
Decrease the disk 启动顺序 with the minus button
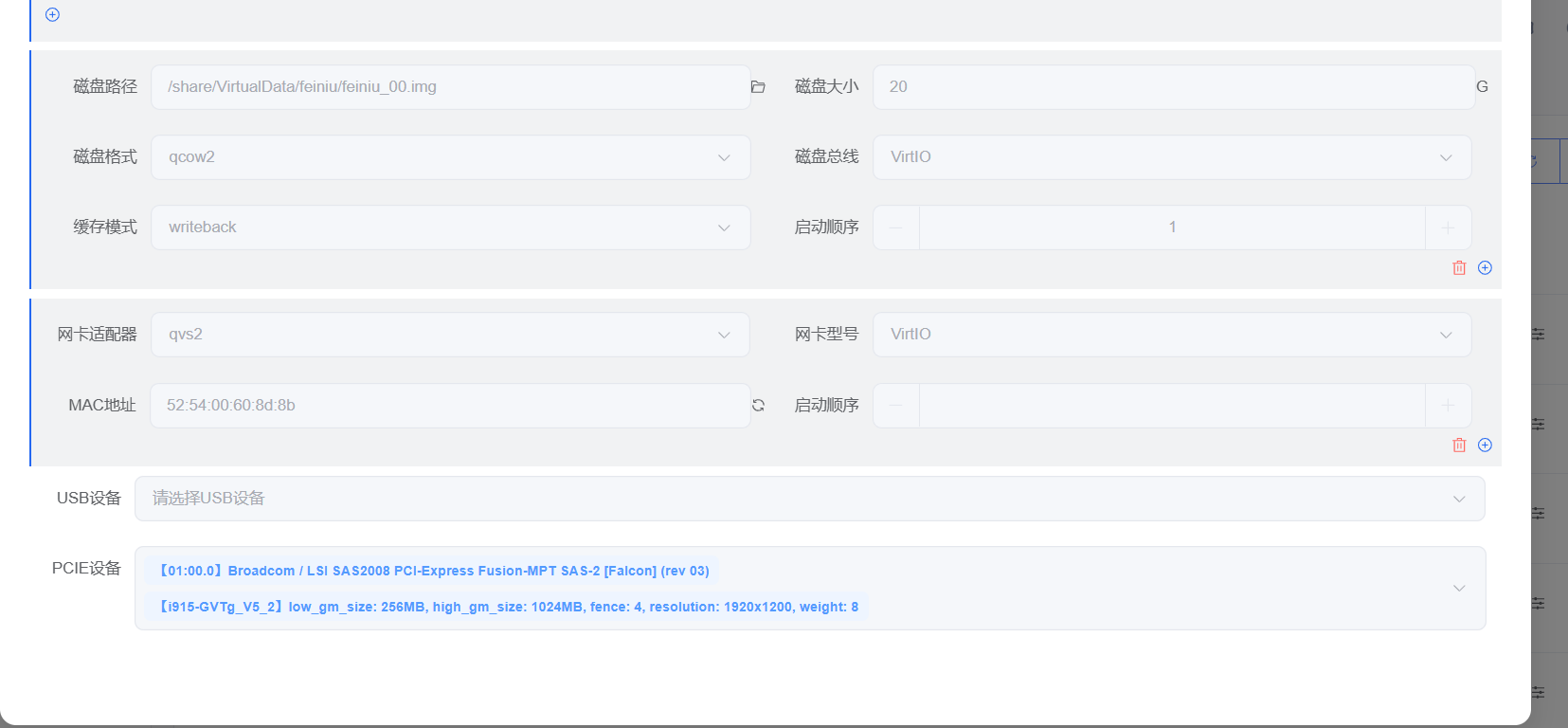(x=896, y=227)
